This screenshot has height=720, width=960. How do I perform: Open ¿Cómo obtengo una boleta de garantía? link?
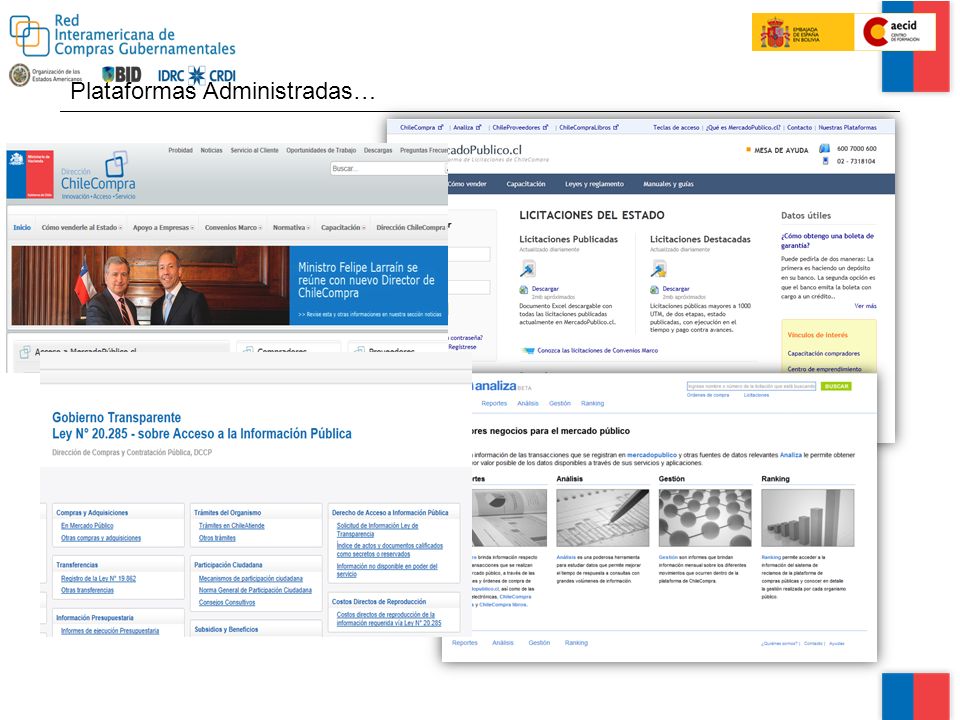pyautogui.click(x=827, y=241)
